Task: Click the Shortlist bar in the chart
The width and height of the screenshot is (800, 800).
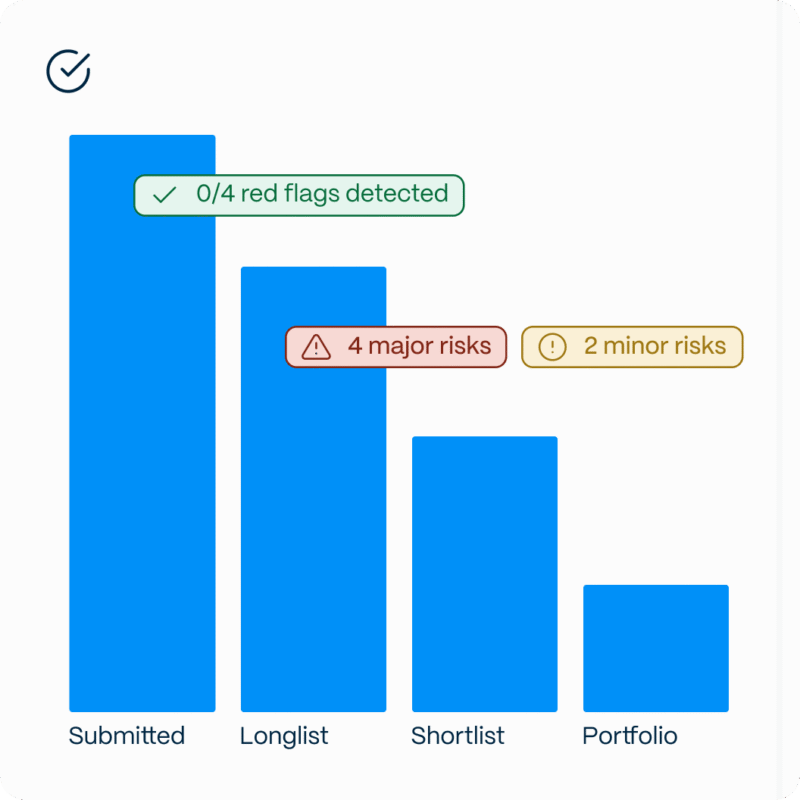Action: tap(485, 574)
